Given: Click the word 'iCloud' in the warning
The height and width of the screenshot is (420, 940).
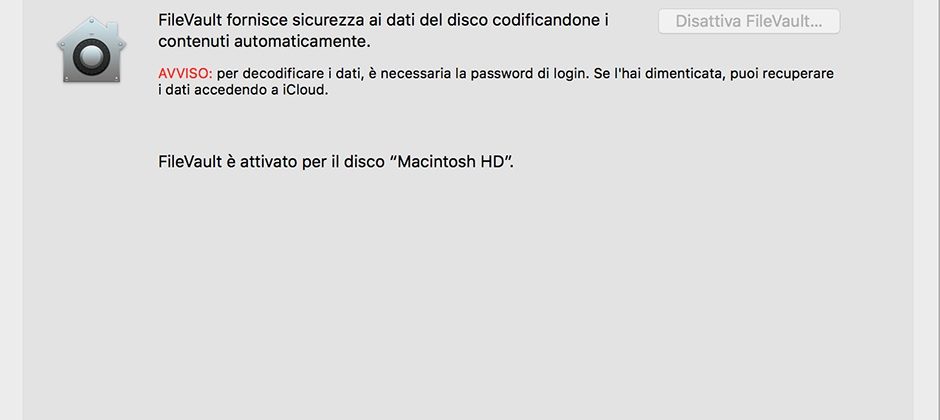Looking at the screenshot, I should 305,90.
